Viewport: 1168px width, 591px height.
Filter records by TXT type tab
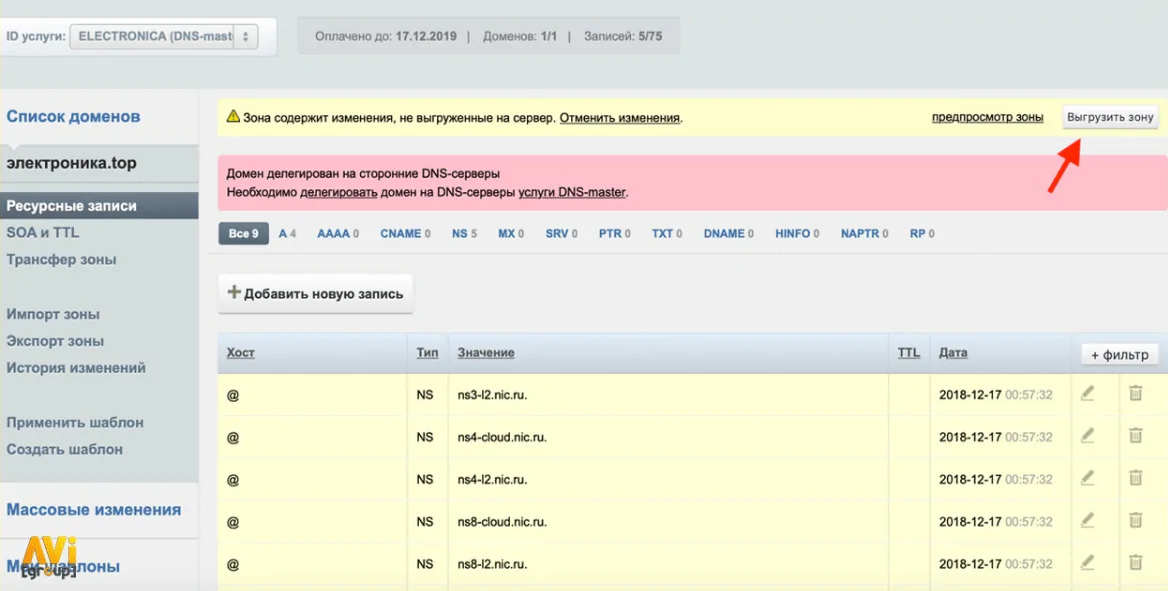667,233
